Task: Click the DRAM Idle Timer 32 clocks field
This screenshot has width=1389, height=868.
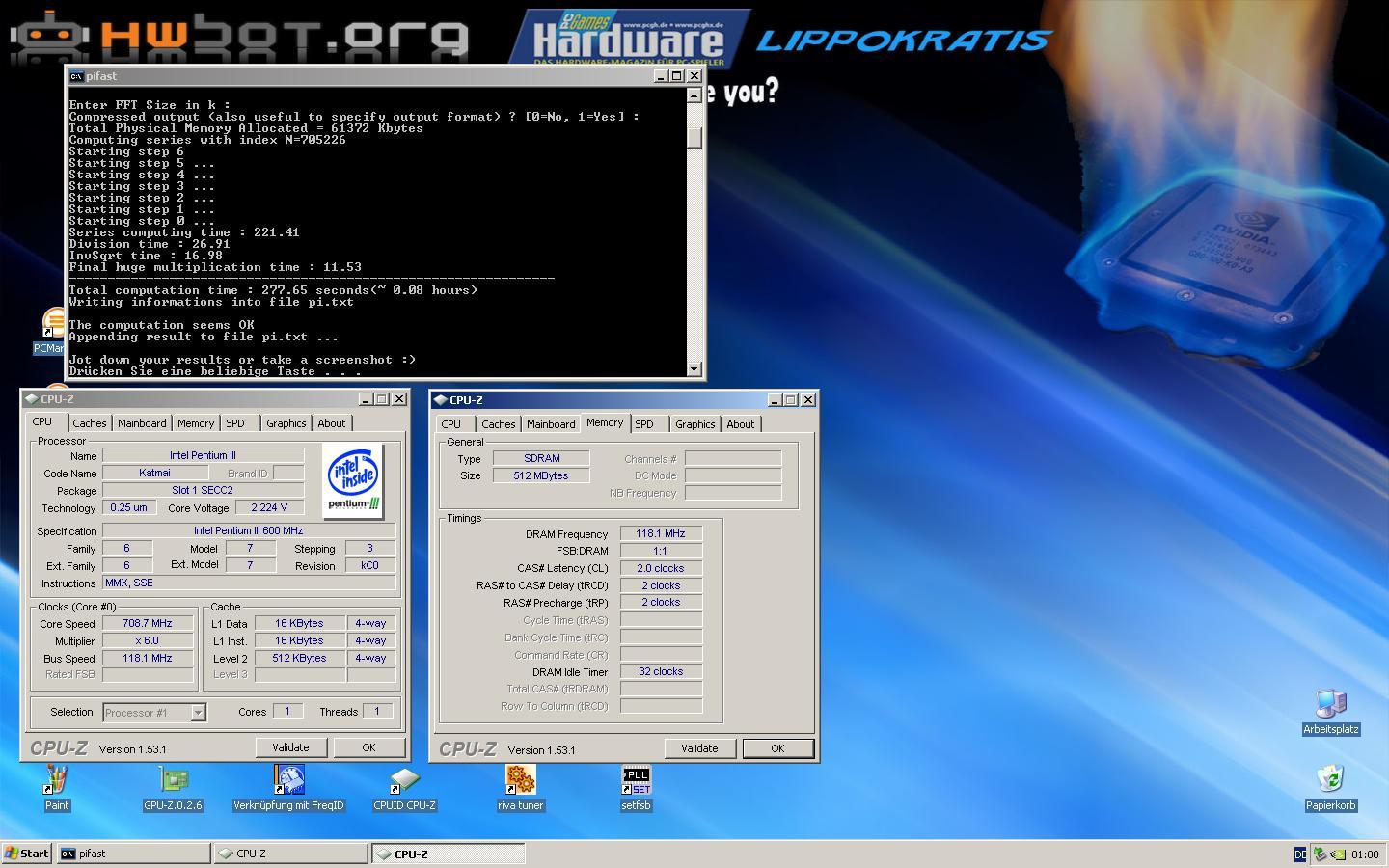Action: 661,672
